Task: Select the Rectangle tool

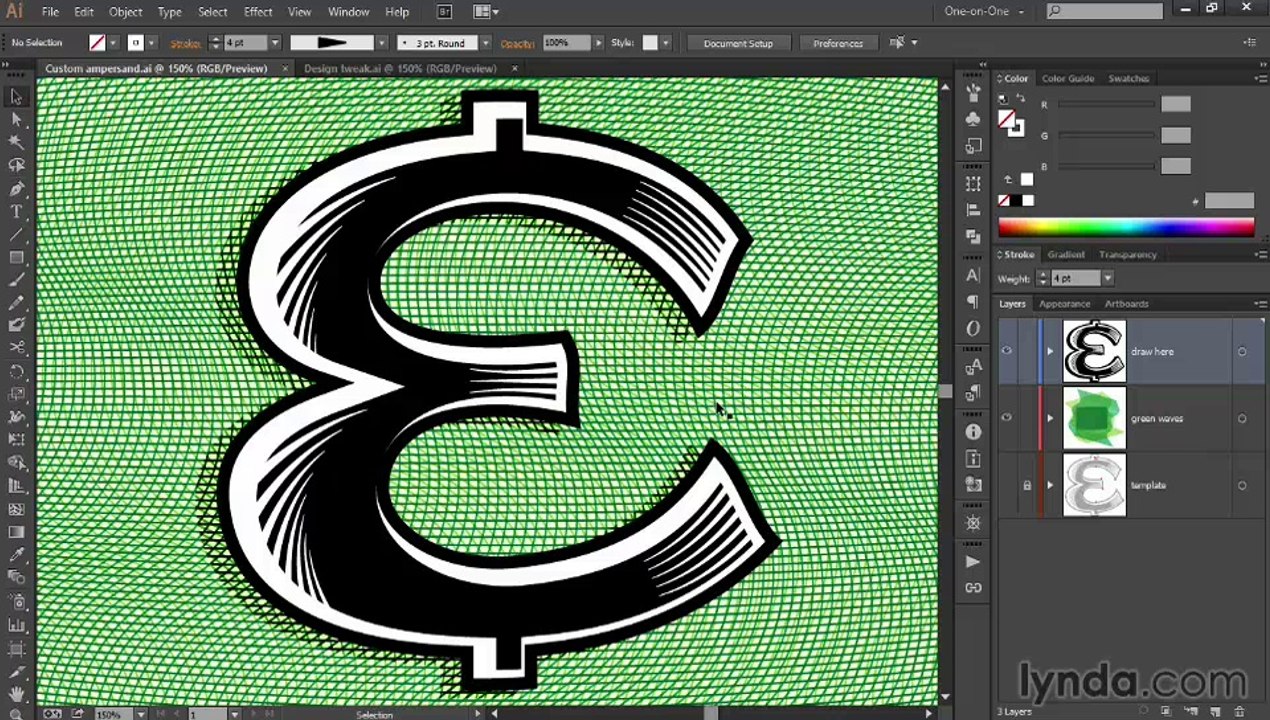Action: click(16, 258)
